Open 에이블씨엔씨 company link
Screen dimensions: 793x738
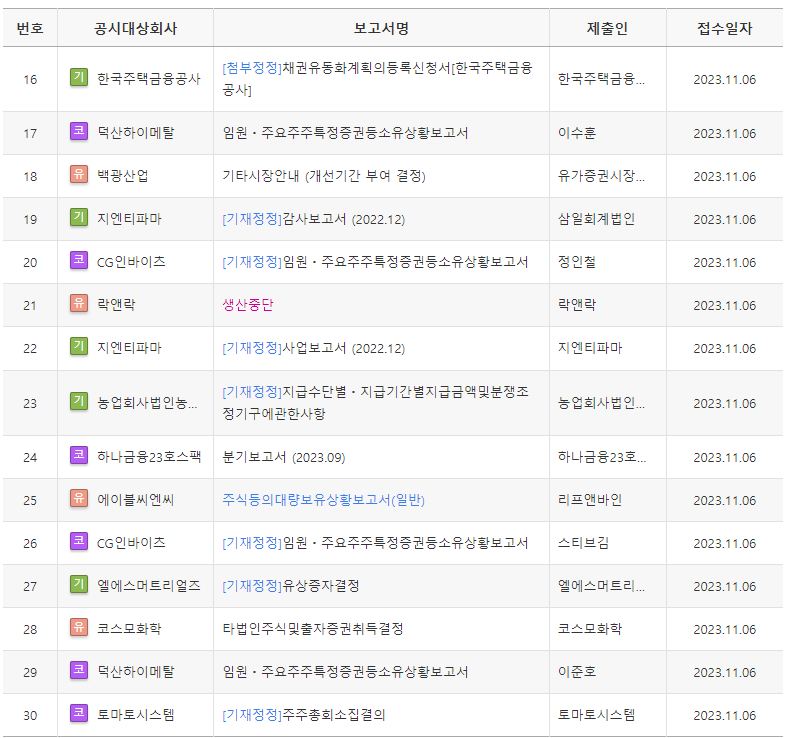tap(136, 500)
